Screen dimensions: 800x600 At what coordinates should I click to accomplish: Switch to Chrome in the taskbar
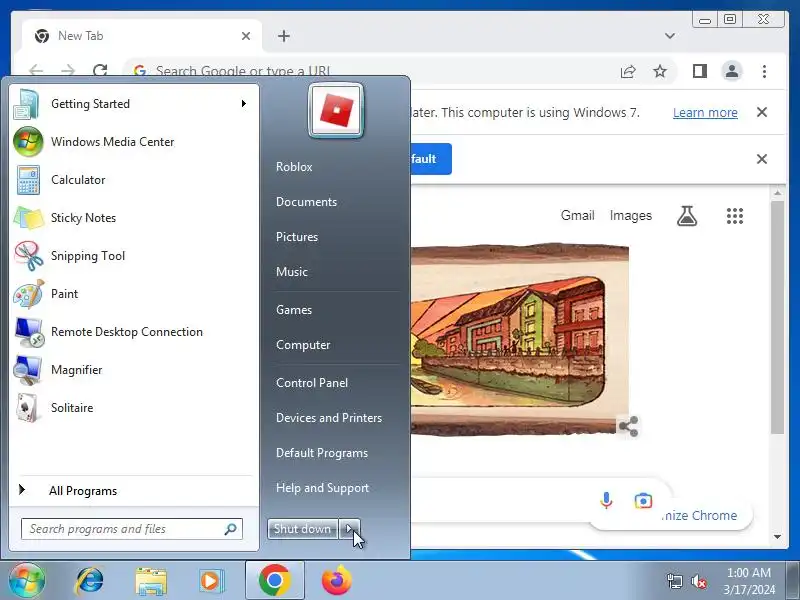click(x=274, y=580)
